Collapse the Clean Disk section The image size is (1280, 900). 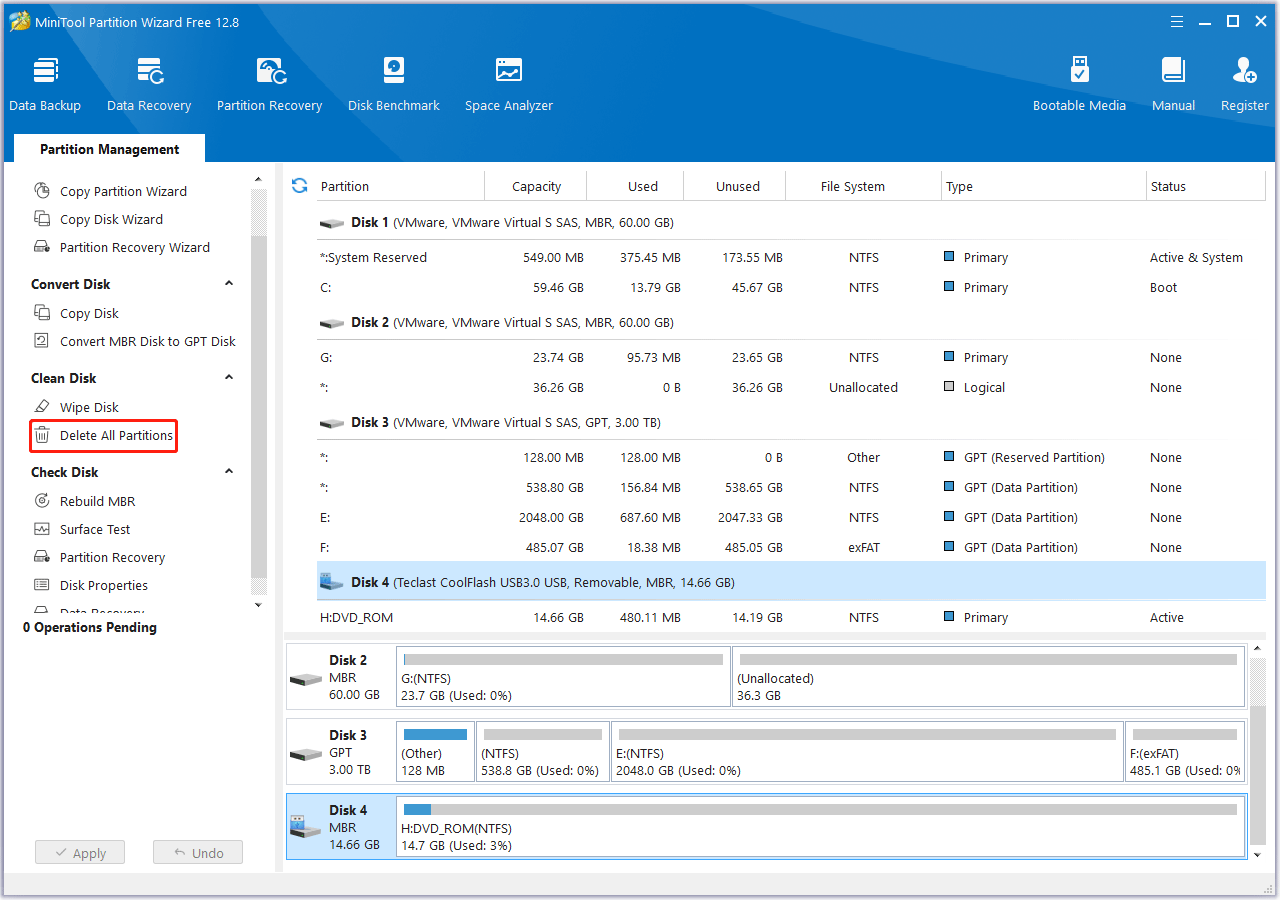(x=229, y=377)
